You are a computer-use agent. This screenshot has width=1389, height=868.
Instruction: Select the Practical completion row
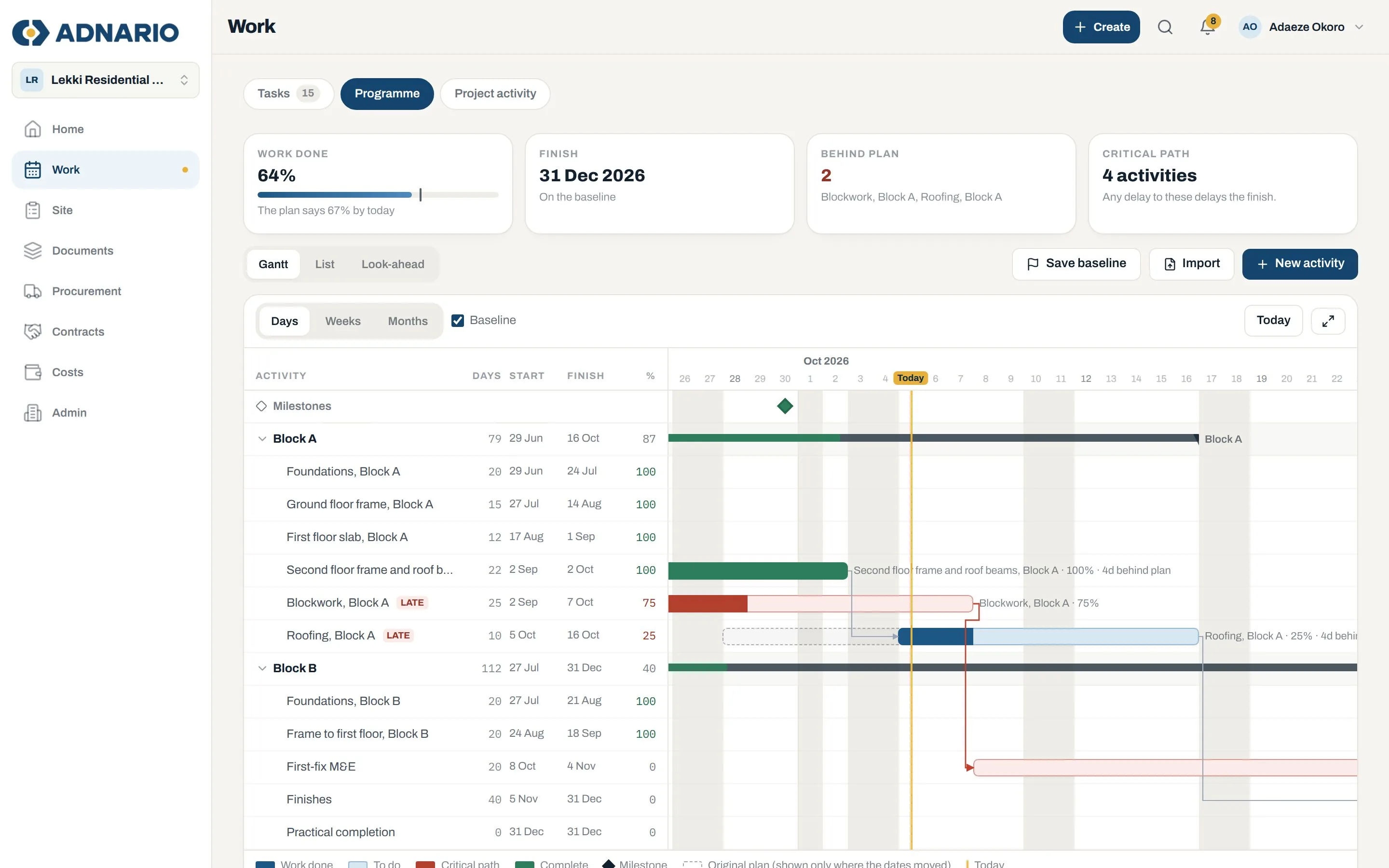point(456,832)
